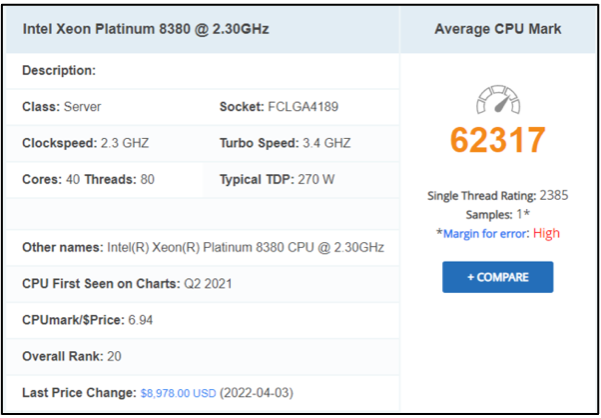Click the Intel Xeon Platinum 8380 title
Image resolution: width=601 pixels, height=418 pixels.
click(x=146, y=29)
